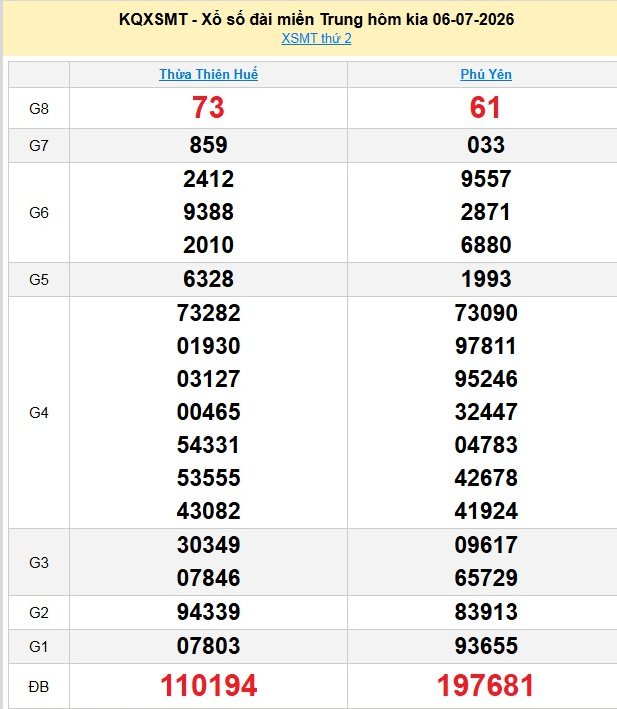Select the ĐB row label
Screen dimensions: 617x709
point(39,686)
